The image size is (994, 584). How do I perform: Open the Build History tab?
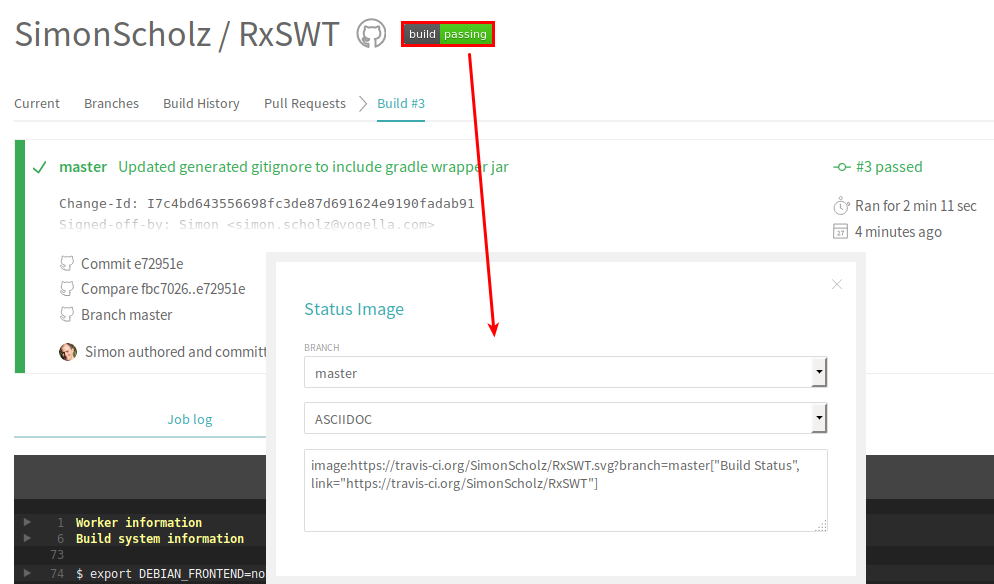tap(201, 103)
